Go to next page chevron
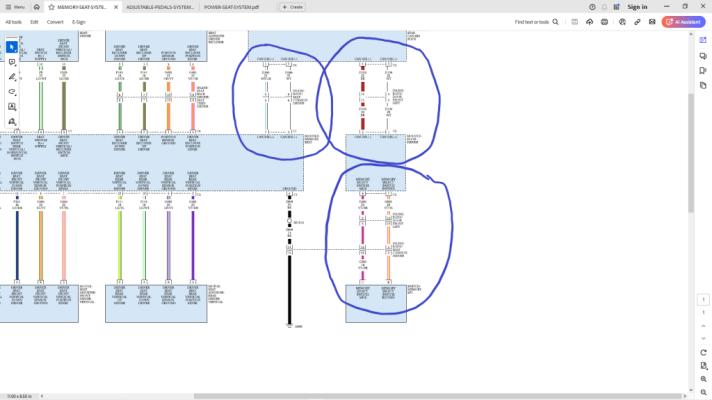This screenshot has height=400, width=712. click(x=703, y=338)
